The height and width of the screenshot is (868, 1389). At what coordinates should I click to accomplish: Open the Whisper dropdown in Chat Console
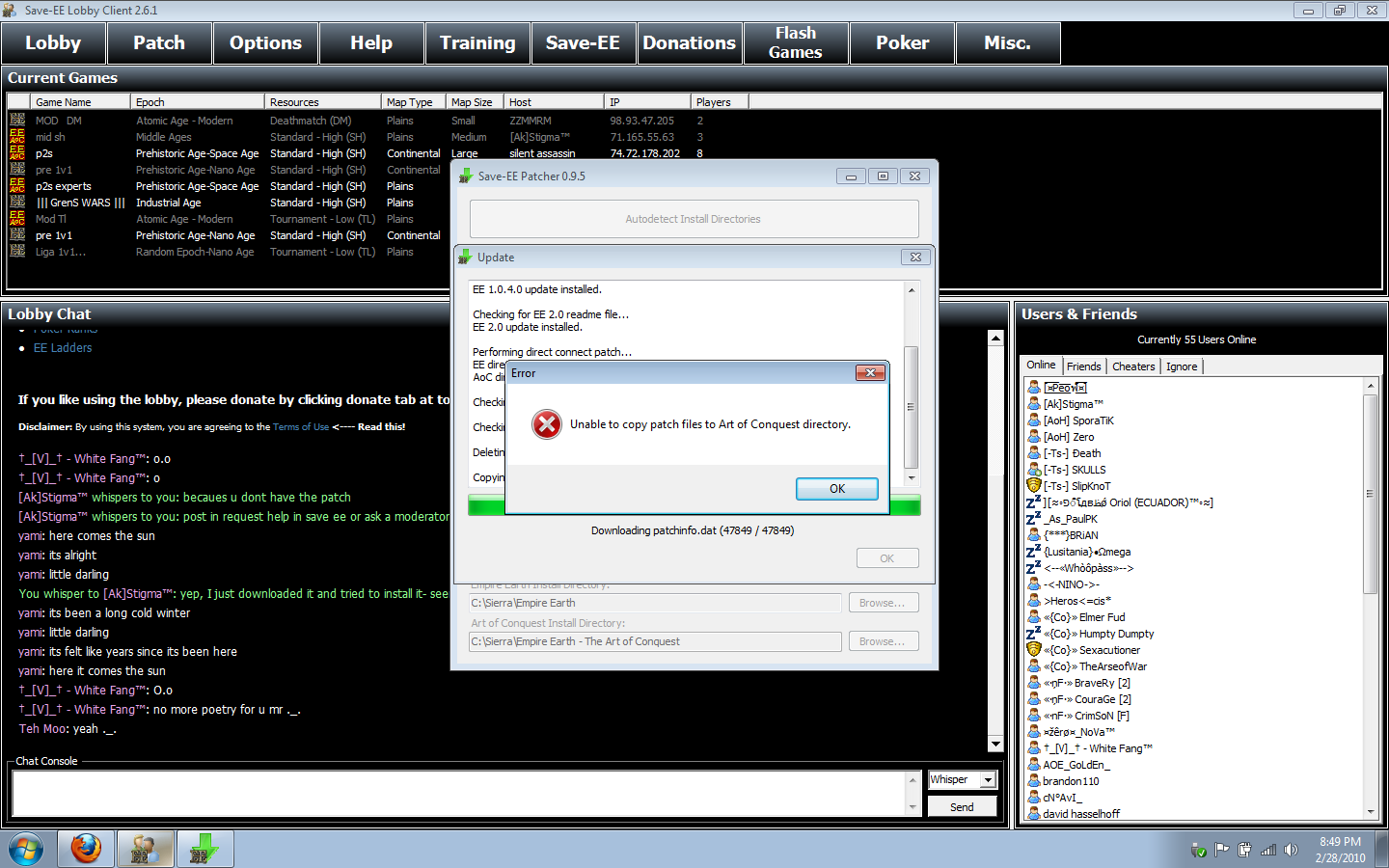(x=988, y=779)
